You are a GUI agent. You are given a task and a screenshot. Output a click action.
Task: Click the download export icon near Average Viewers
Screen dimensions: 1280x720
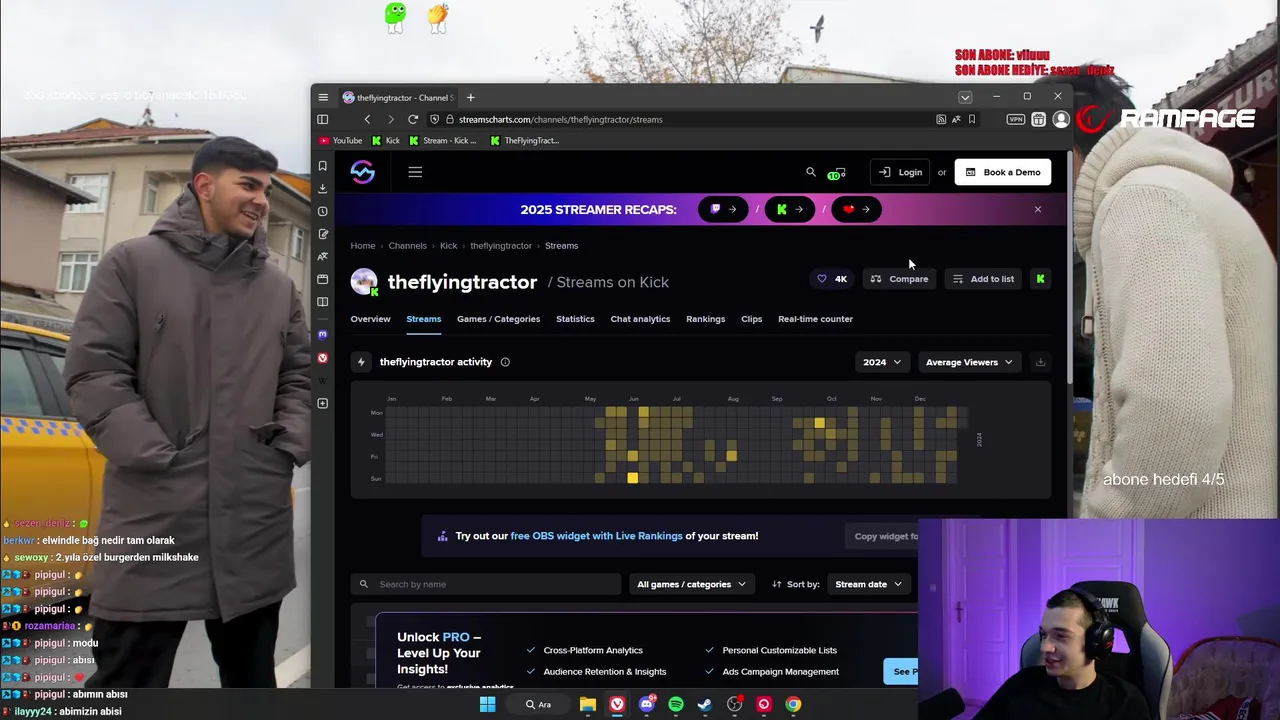[1040, 362]
